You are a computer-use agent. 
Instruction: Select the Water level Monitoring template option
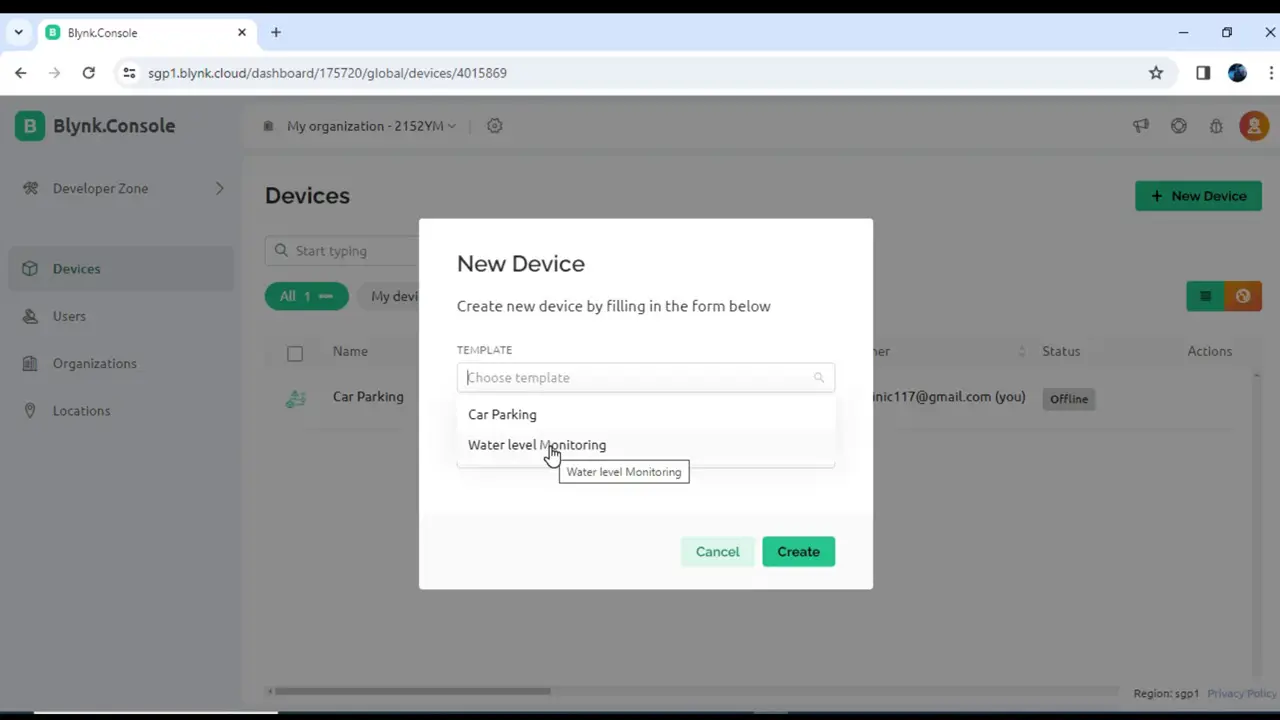645,445
